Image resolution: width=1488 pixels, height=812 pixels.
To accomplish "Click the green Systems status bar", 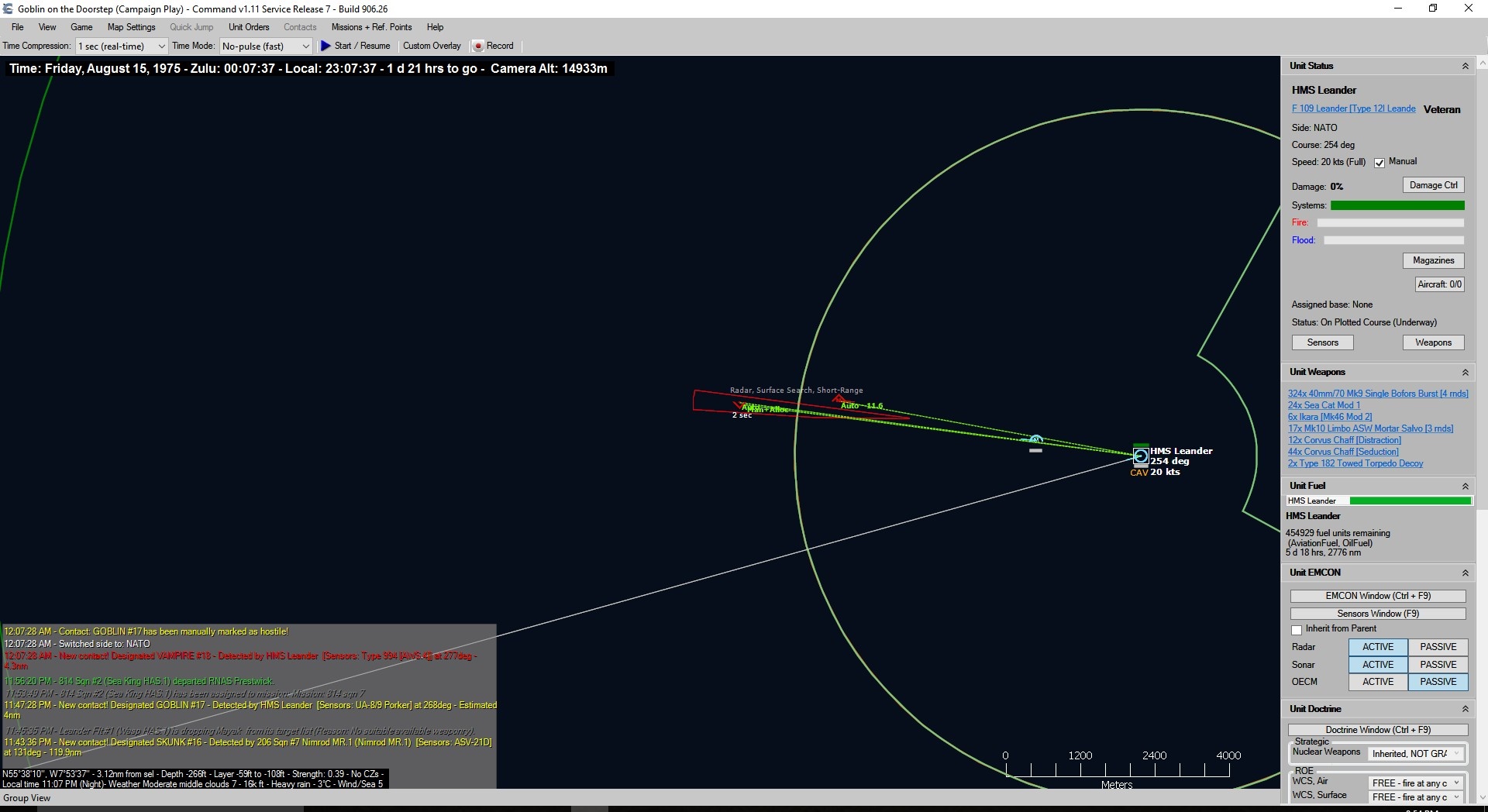I will 1397,205.
